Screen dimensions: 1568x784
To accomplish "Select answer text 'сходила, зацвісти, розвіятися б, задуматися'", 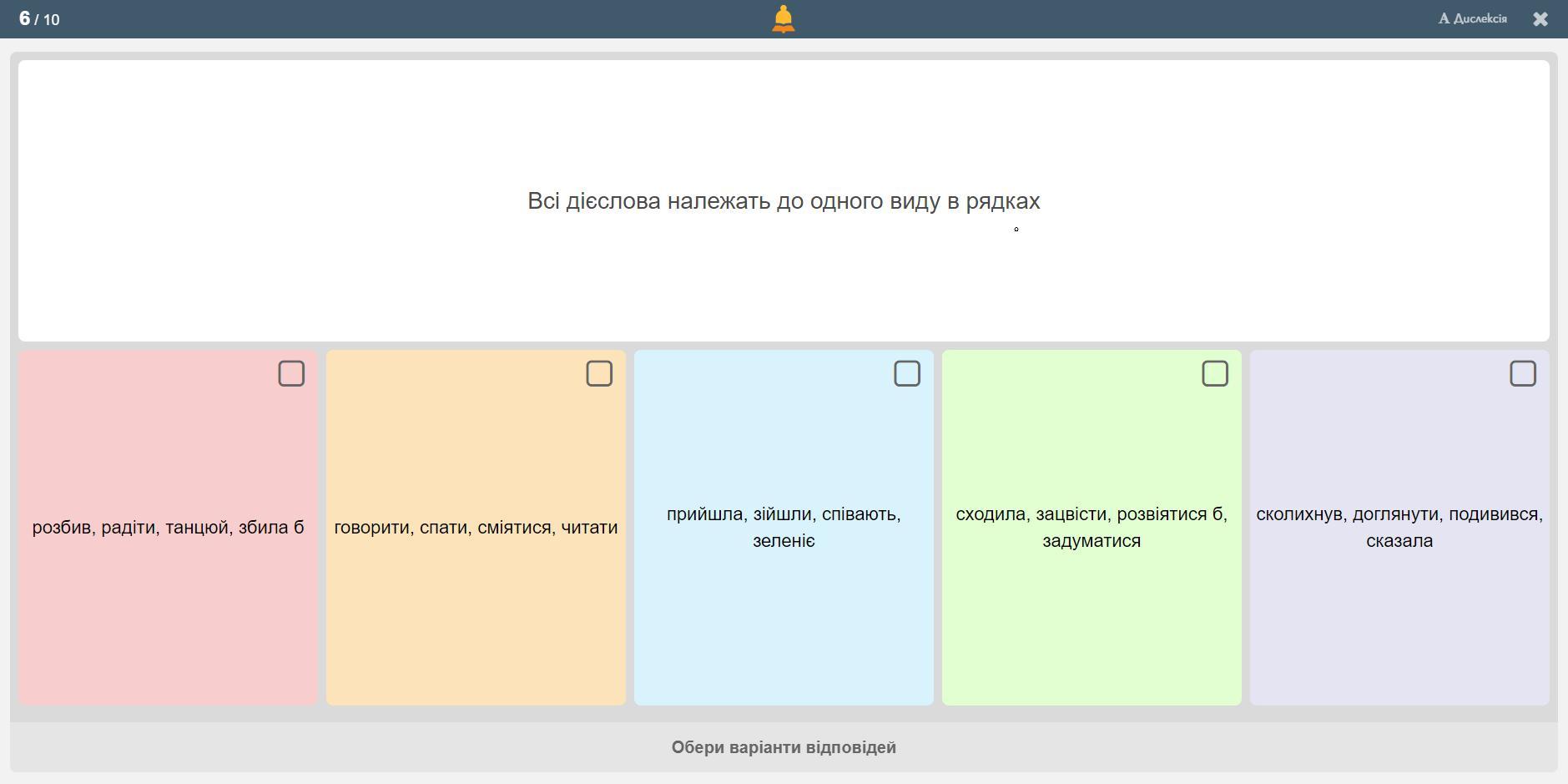I will pos(1092,527).
